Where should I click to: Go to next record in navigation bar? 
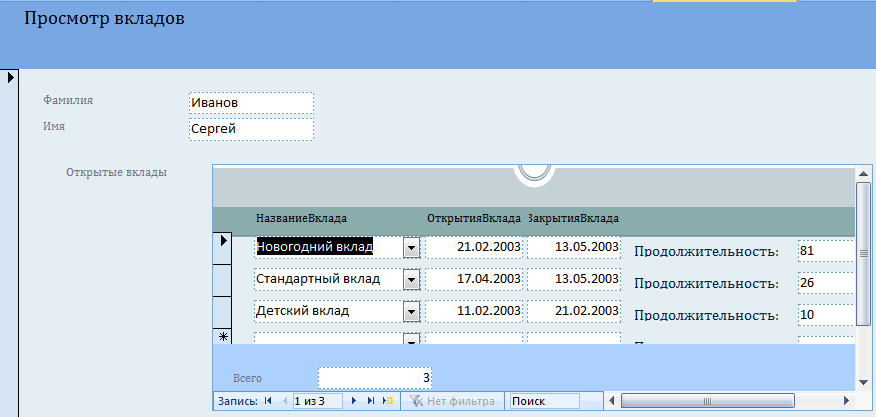(354, 401)
